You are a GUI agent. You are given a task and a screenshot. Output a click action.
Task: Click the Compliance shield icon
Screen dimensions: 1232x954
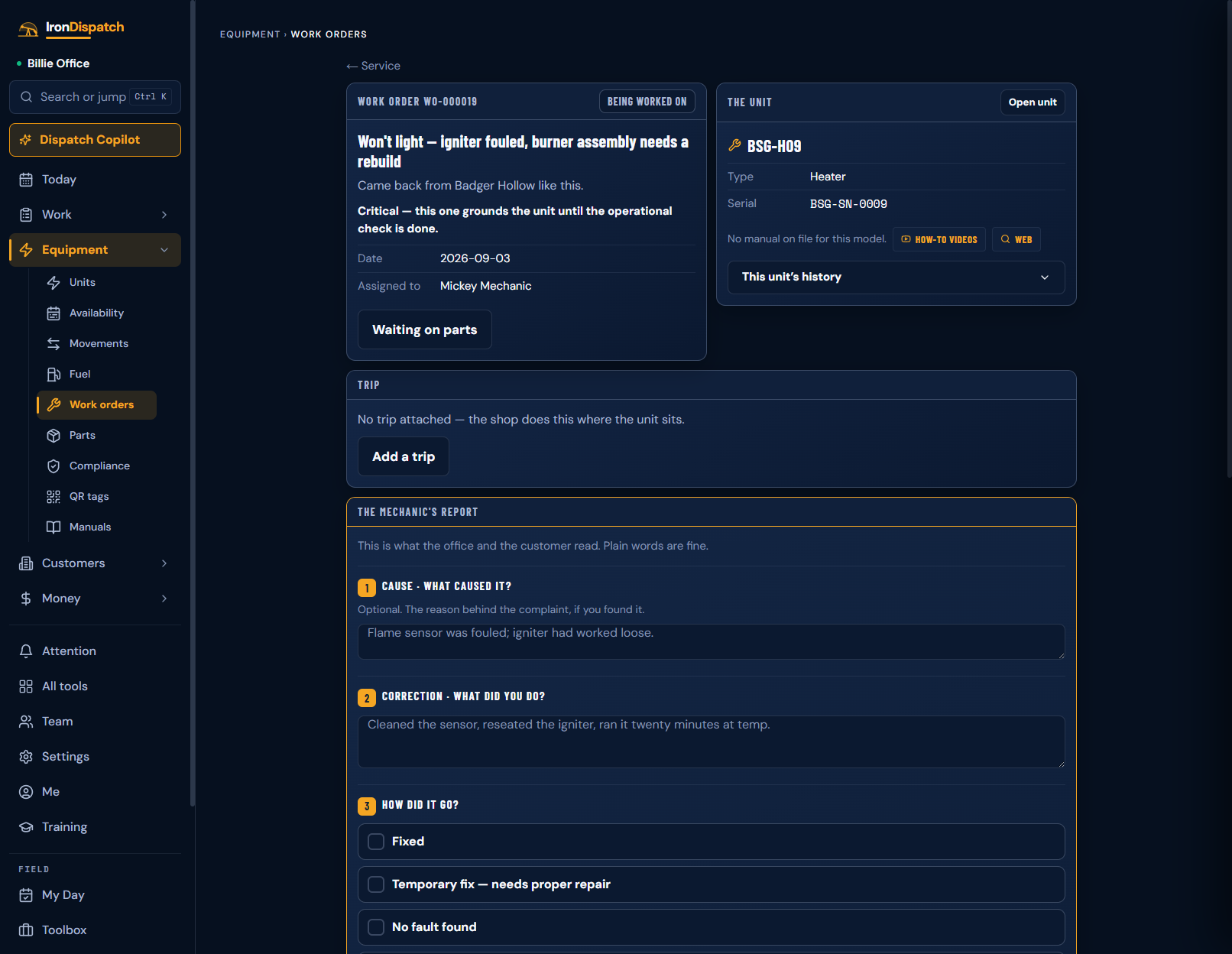(53, 466)
